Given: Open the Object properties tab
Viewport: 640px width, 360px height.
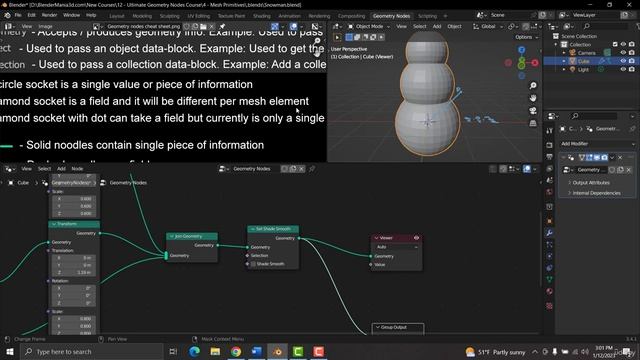Looking at the screenshot, I should click(549, 221).
